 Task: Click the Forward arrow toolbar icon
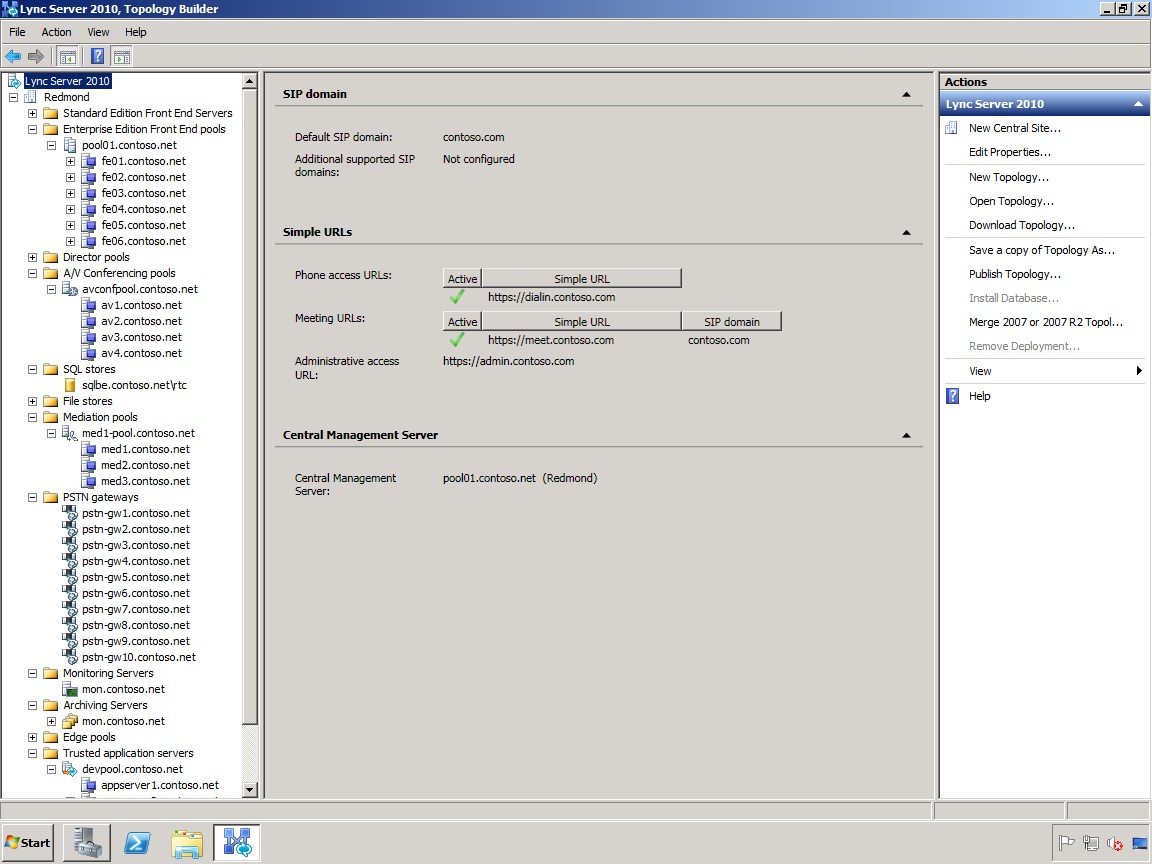click(x=36, y=57)
